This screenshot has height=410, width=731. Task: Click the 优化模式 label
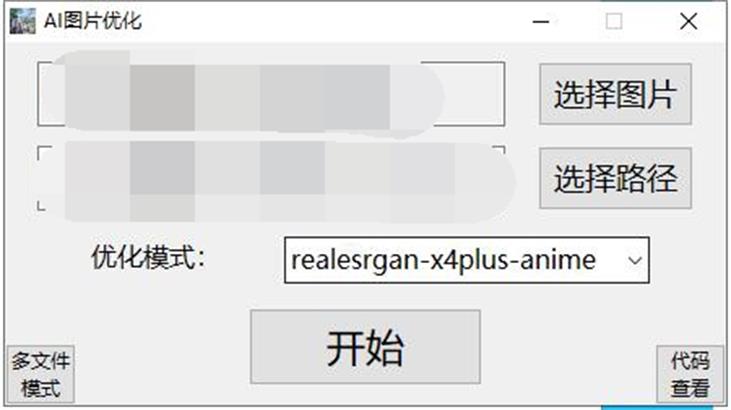click(x=148, y=258)
